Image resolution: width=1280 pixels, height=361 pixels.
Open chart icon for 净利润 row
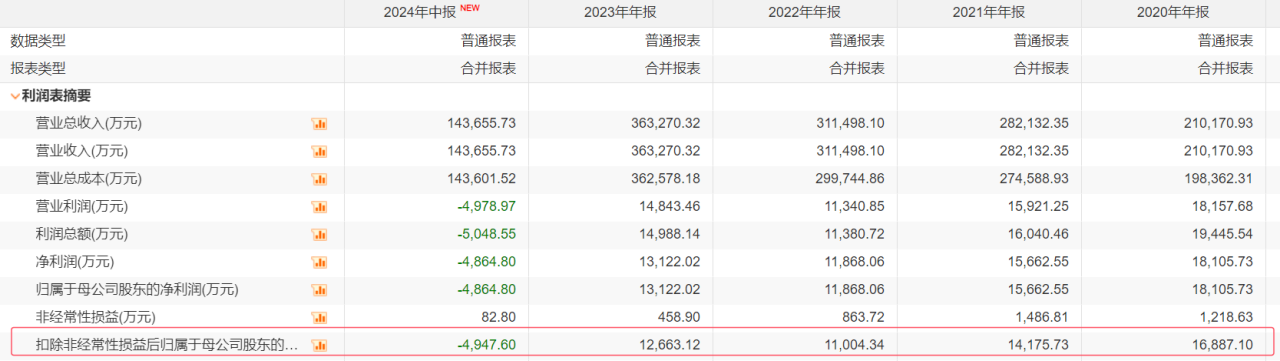320,263
